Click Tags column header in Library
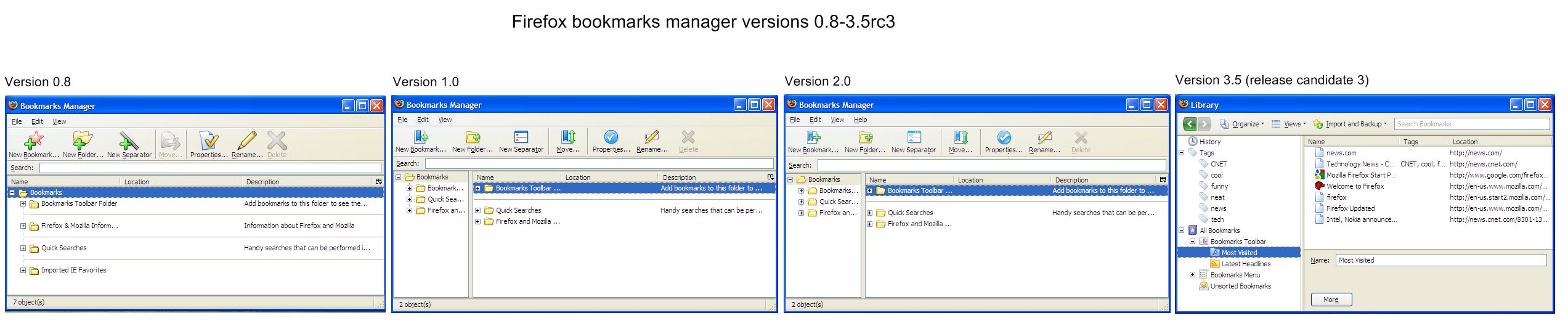The image size is (1568, 331). click(1423, 141)
